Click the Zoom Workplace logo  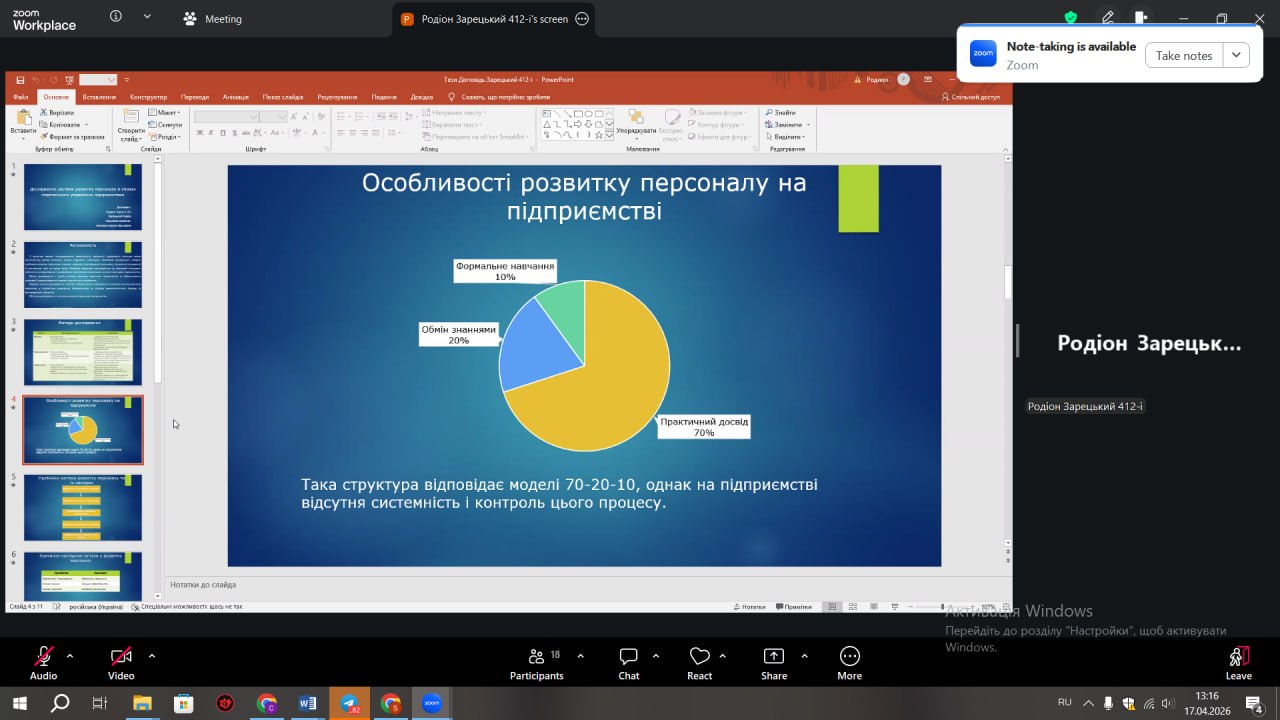click(x=44, y=18)
